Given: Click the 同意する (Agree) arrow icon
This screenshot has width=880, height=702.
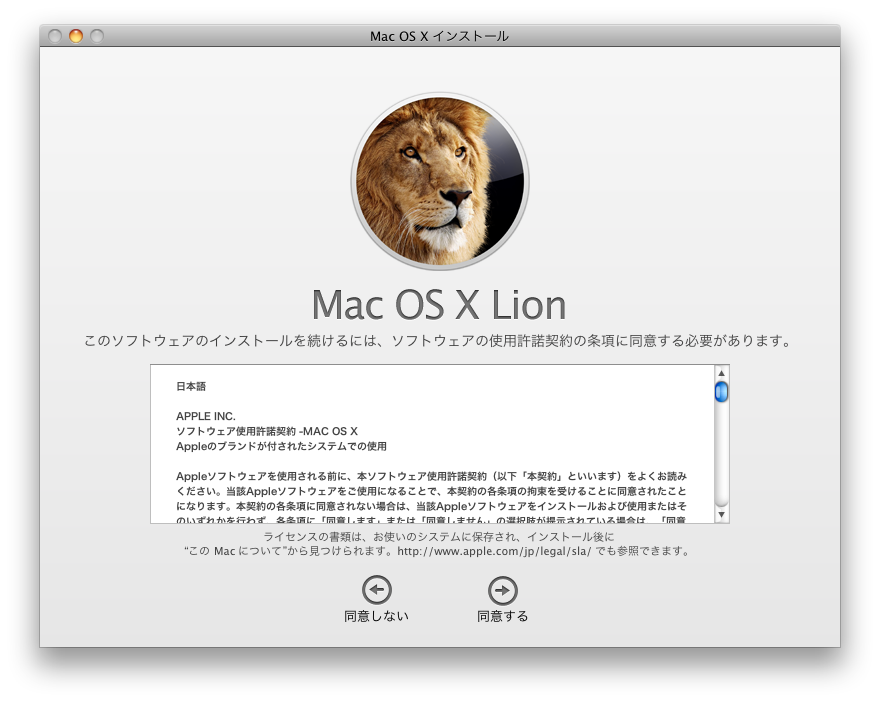Looking at the screenshot, I should tap(502, 590).
